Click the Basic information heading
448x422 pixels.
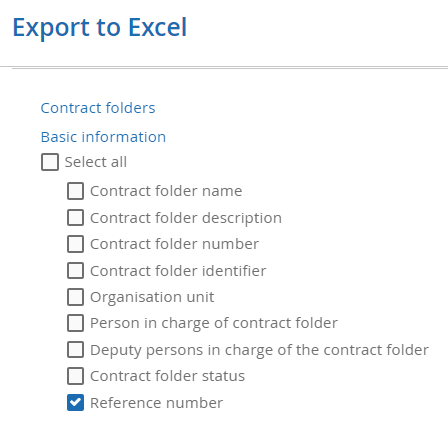pyautogui.click(x=103, y=137)
